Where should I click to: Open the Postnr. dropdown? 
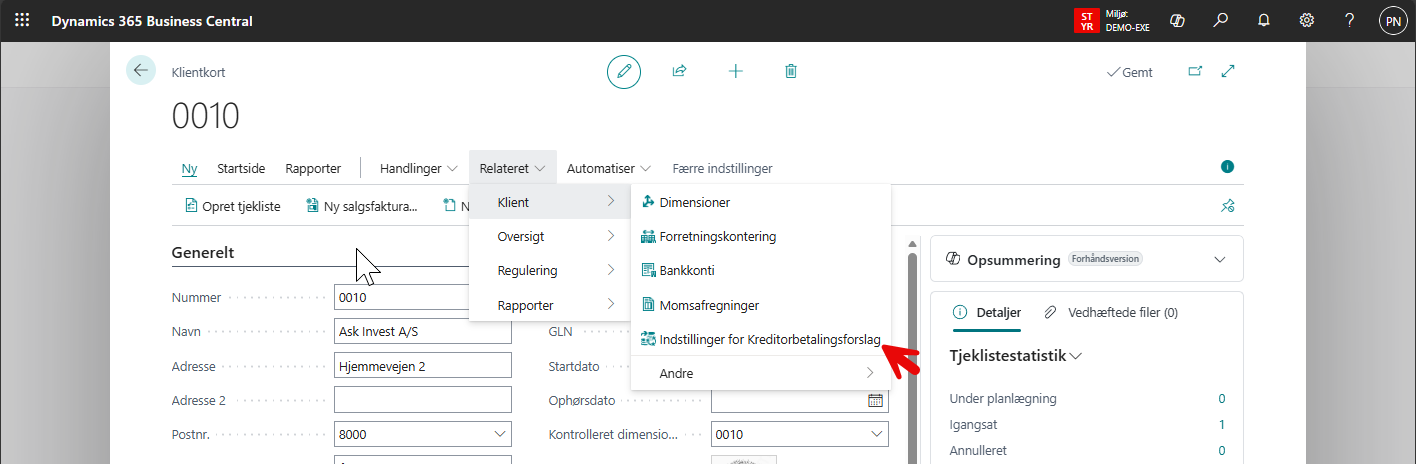500,435
